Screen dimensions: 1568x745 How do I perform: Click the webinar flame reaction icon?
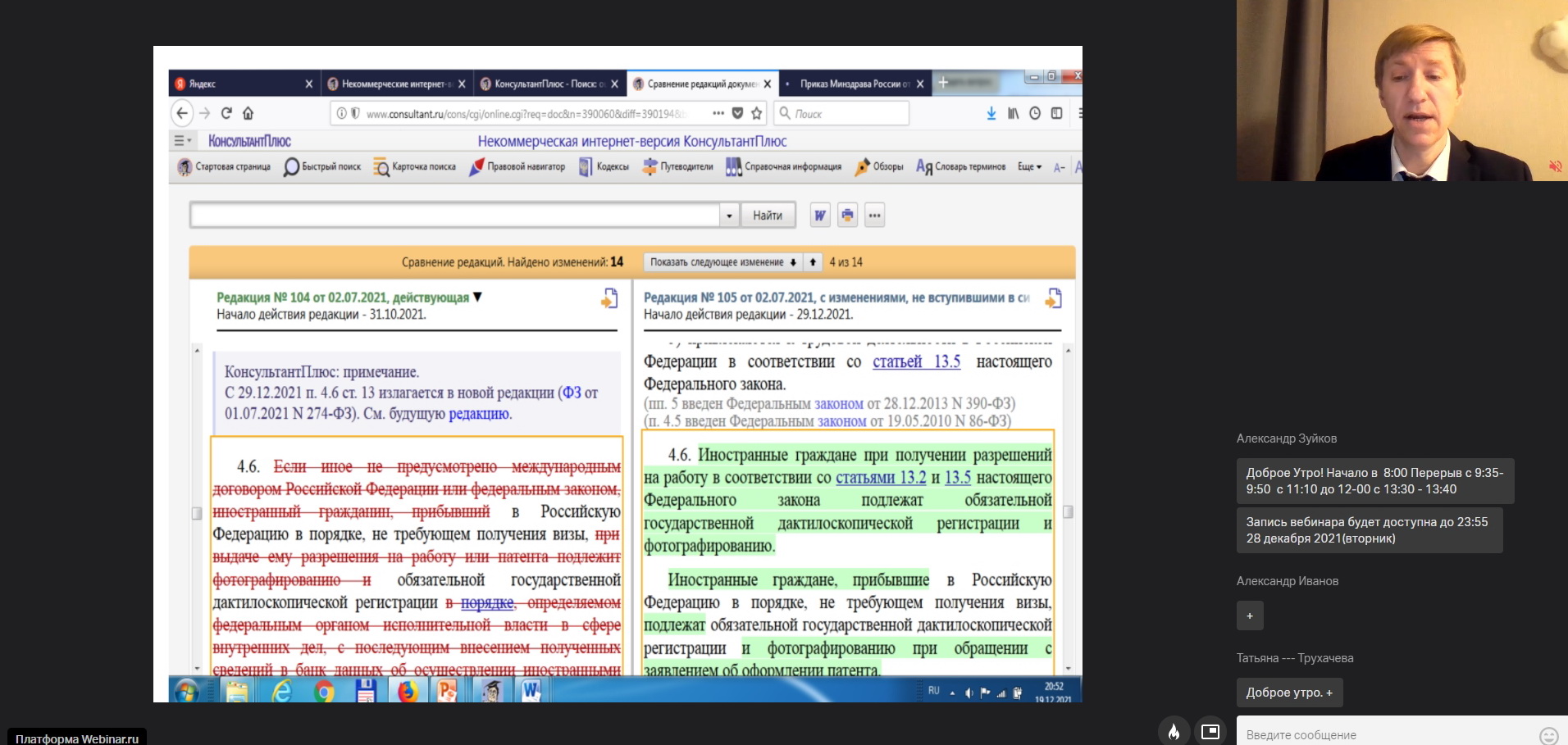[1174, 731]
